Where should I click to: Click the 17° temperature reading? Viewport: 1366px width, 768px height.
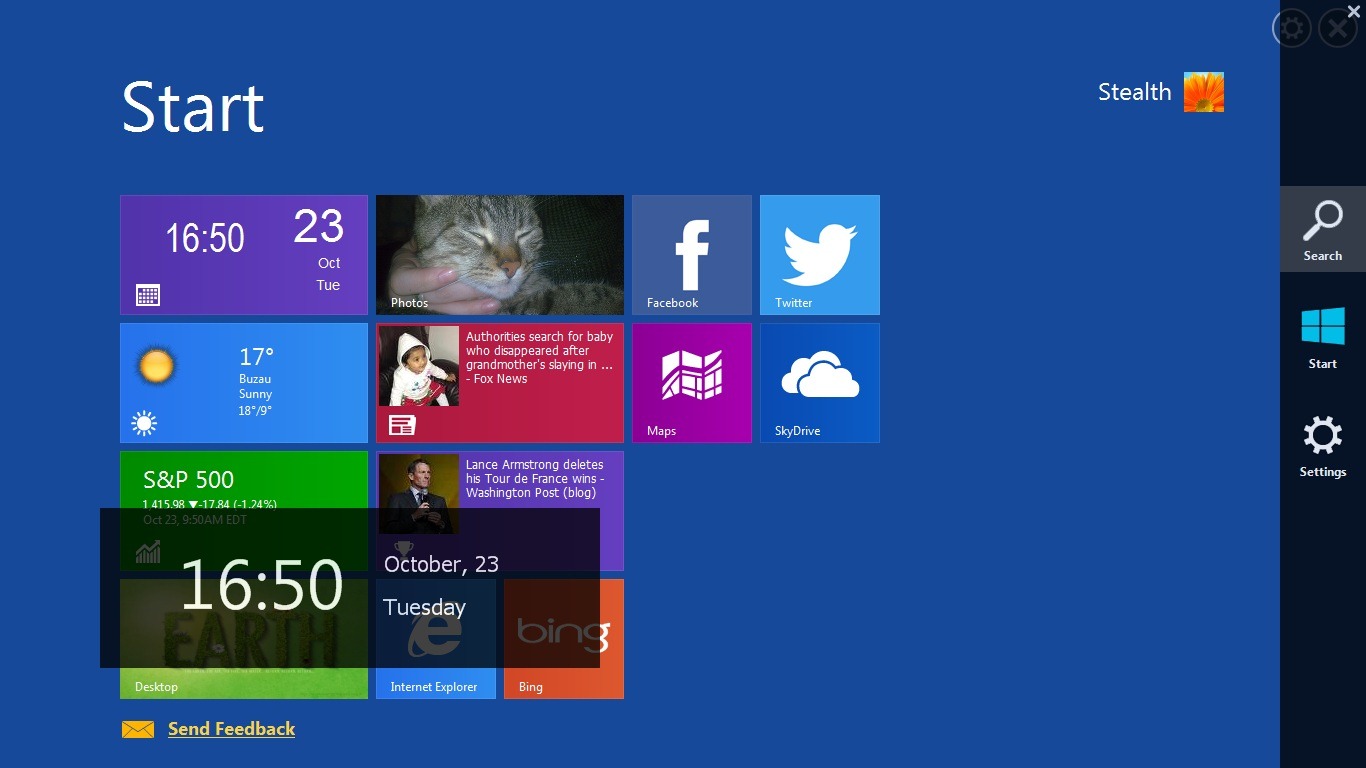(x=256, y=357)
